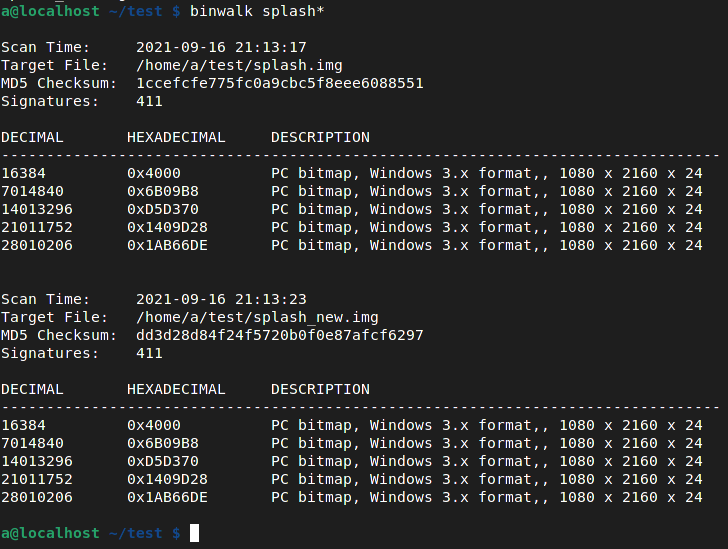The height and width of the screenshot is (549, 728).
Task: Click the a@localhost text on the bottom prompt
Action: click(50, 533)
